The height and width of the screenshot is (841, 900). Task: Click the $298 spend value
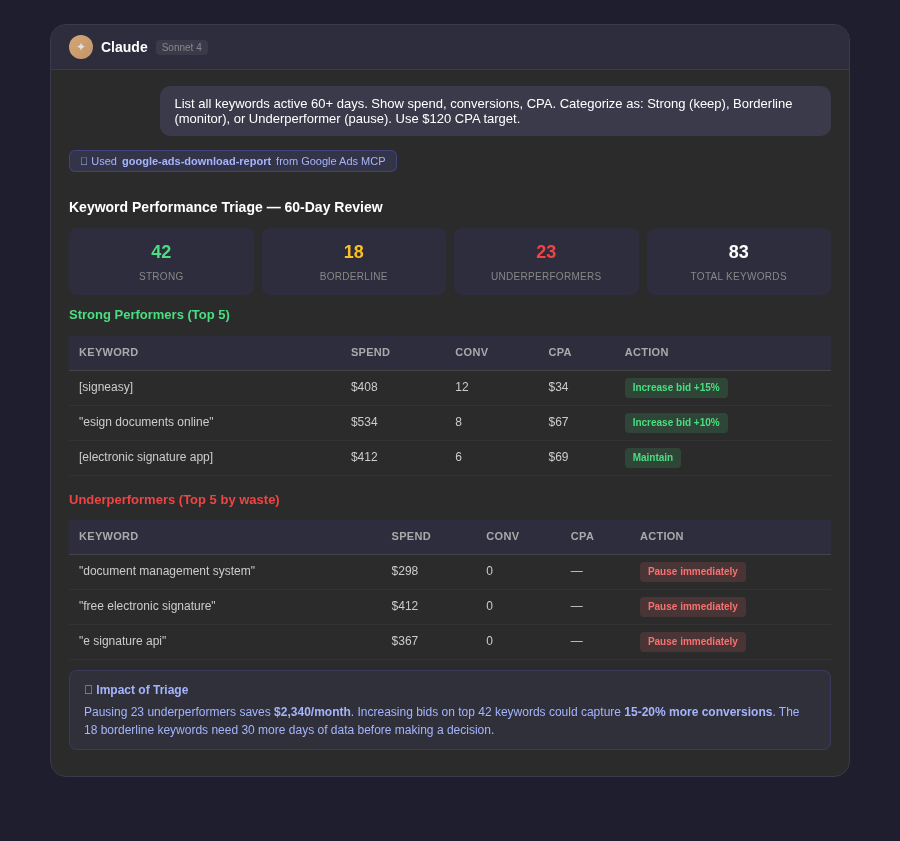tap(405, 571)
